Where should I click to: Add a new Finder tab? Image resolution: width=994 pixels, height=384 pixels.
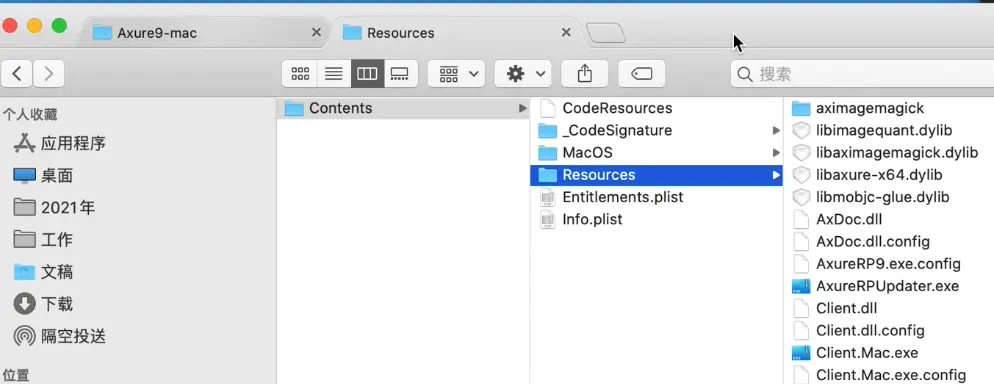point(605,33)
